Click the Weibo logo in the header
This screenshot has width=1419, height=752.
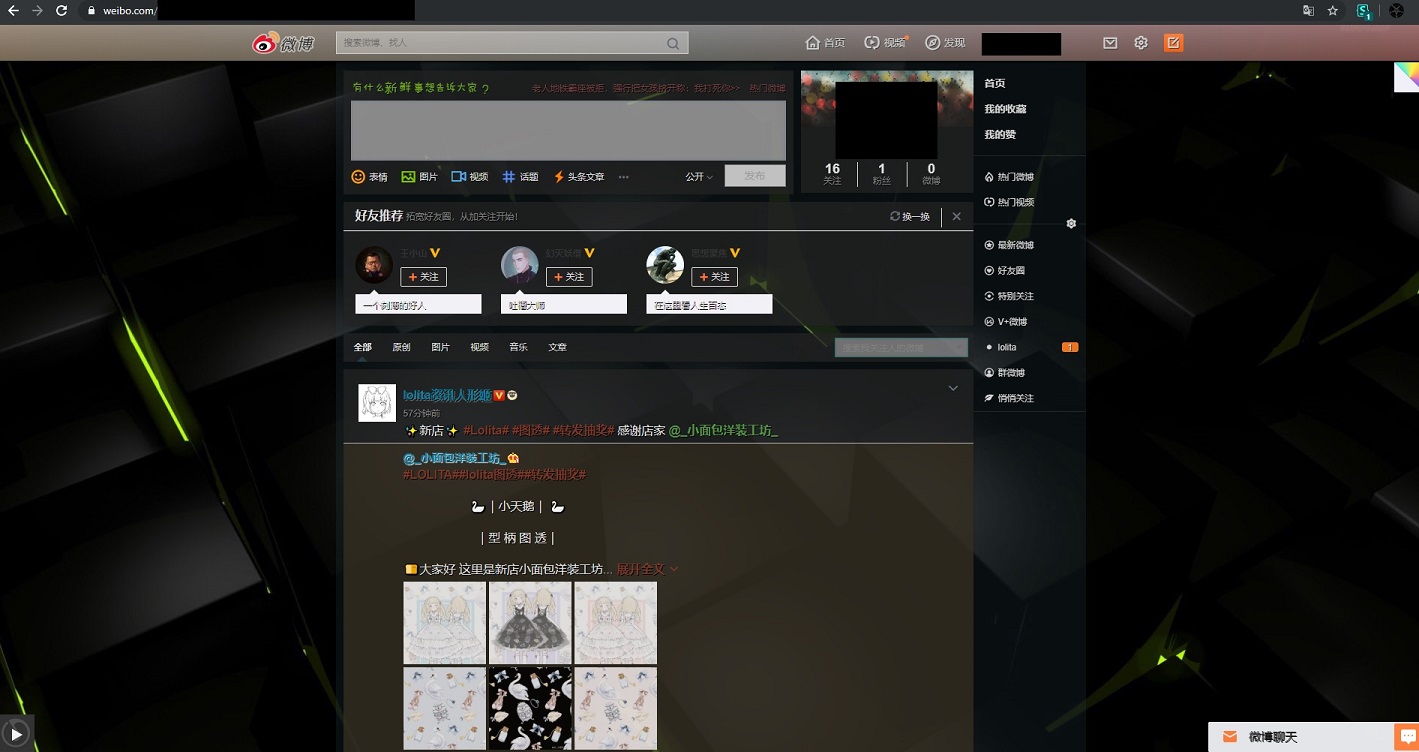[283, 43]
